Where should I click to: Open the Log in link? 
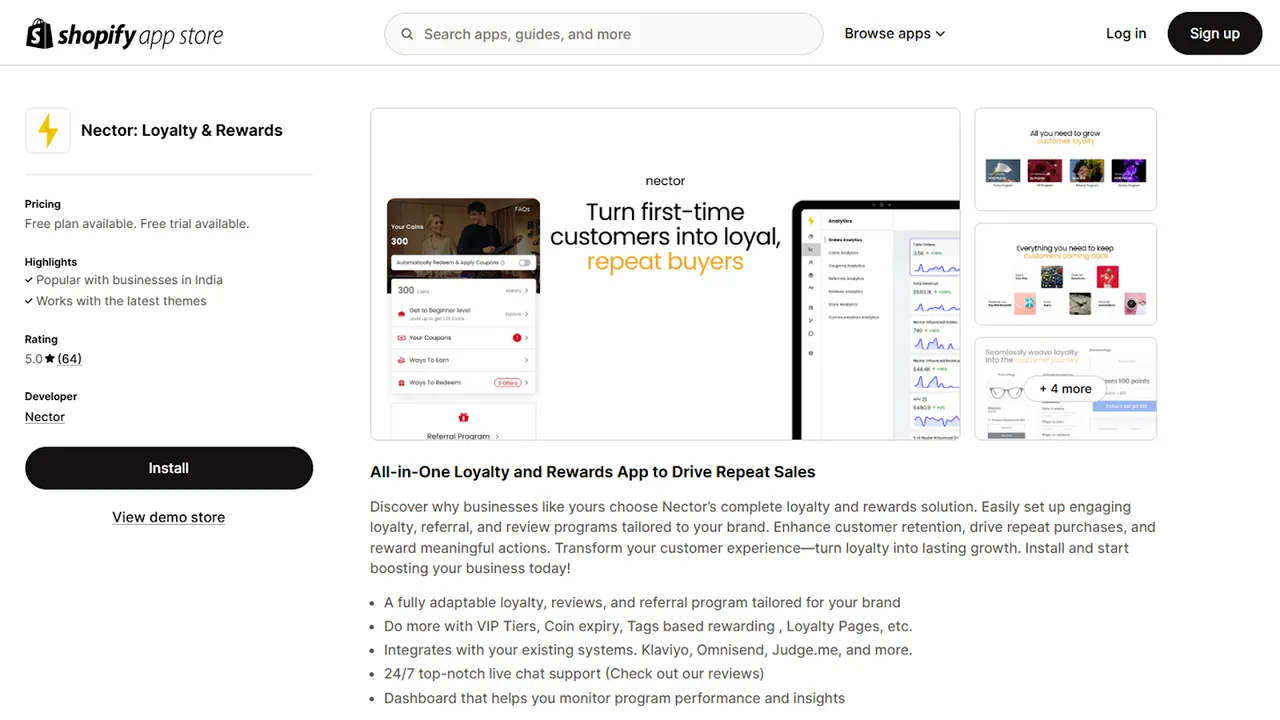[1126, 33]
